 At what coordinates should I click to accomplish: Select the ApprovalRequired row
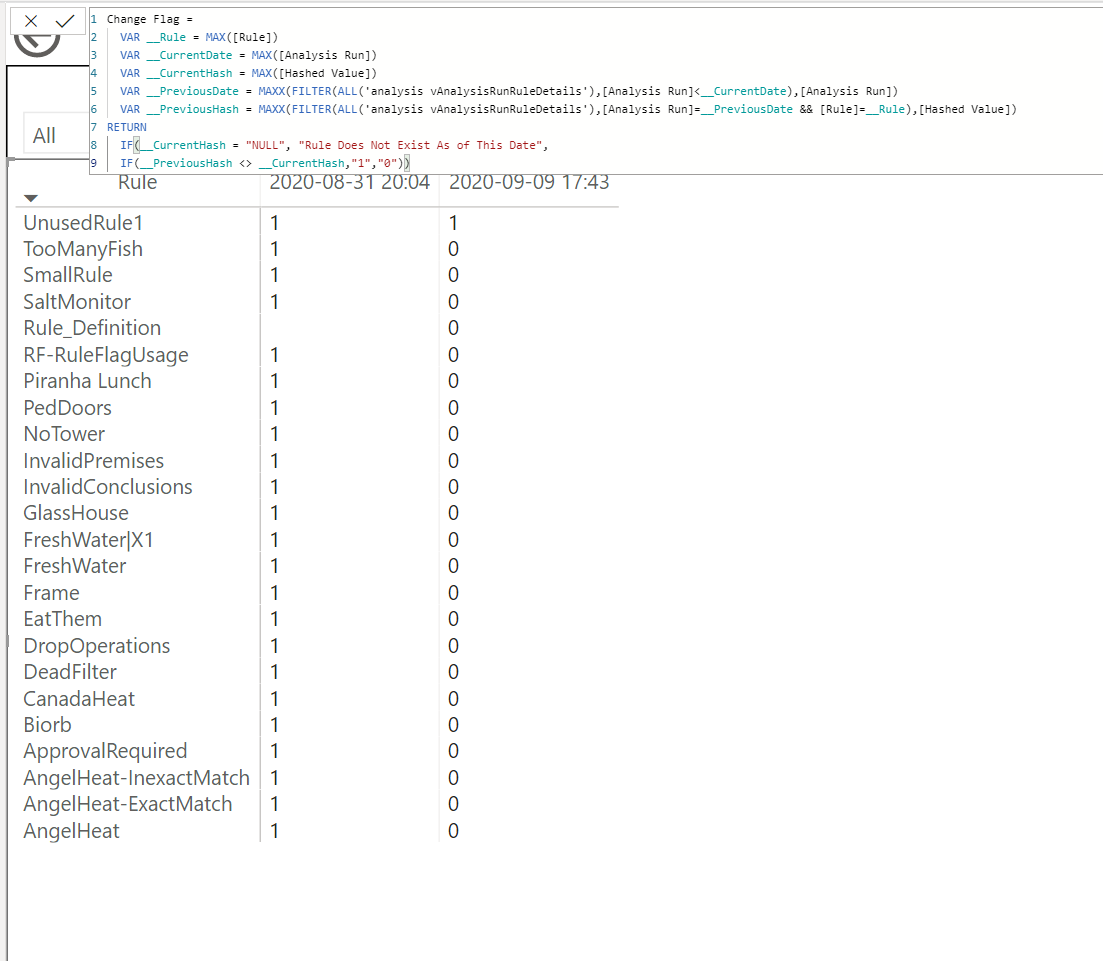[x=317, y=751]
